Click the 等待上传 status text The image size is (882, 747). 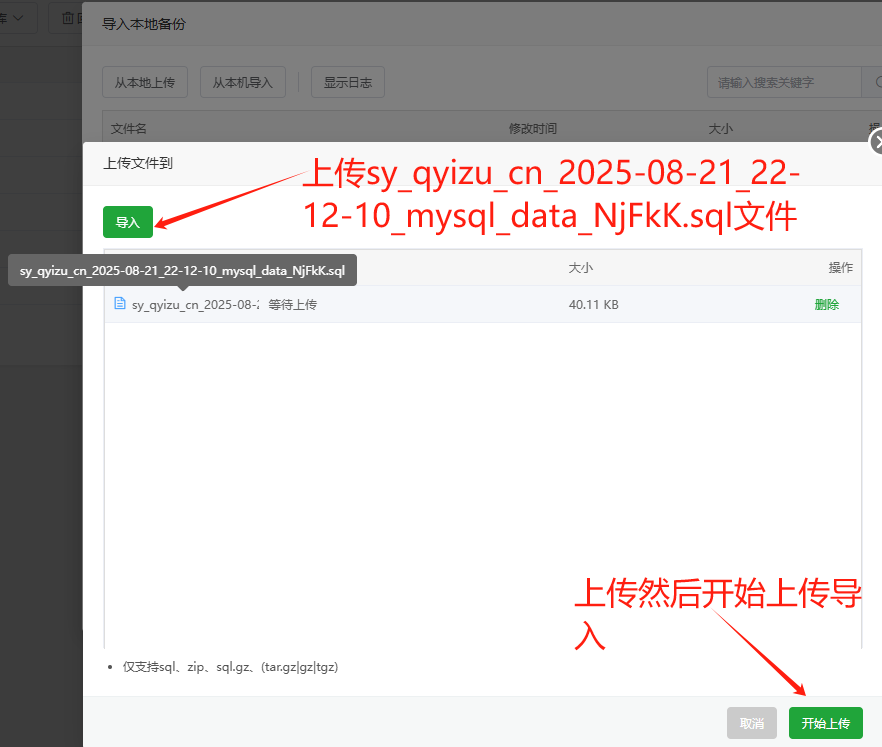click(x=292, y=305)
